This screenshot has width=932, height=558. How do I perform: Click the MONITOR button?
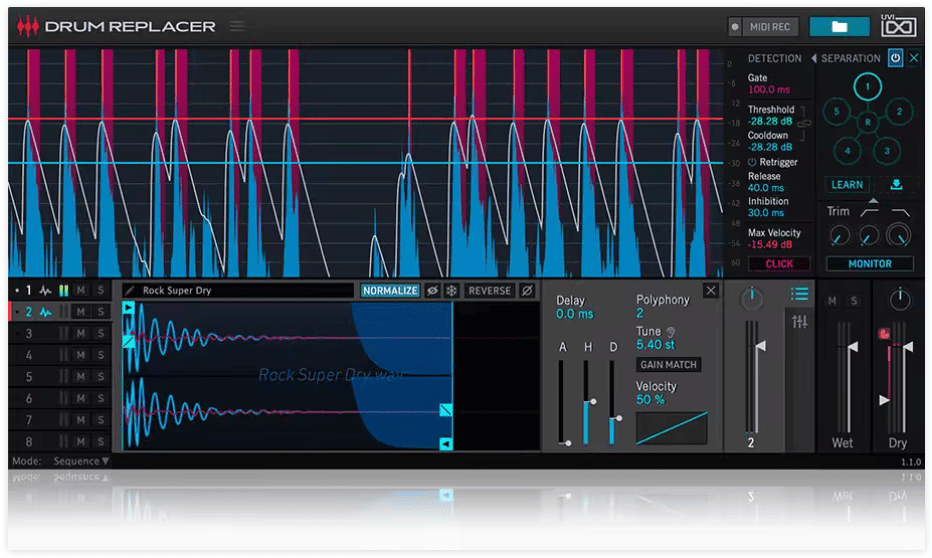point(870,264)
